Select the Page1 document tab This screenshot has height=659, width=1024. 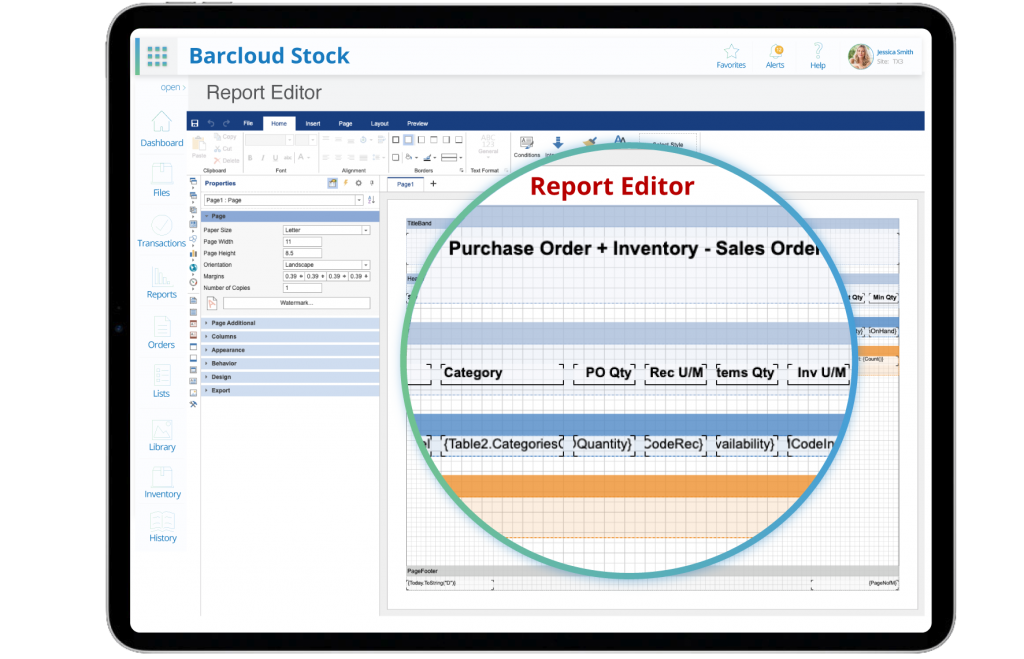406,184
